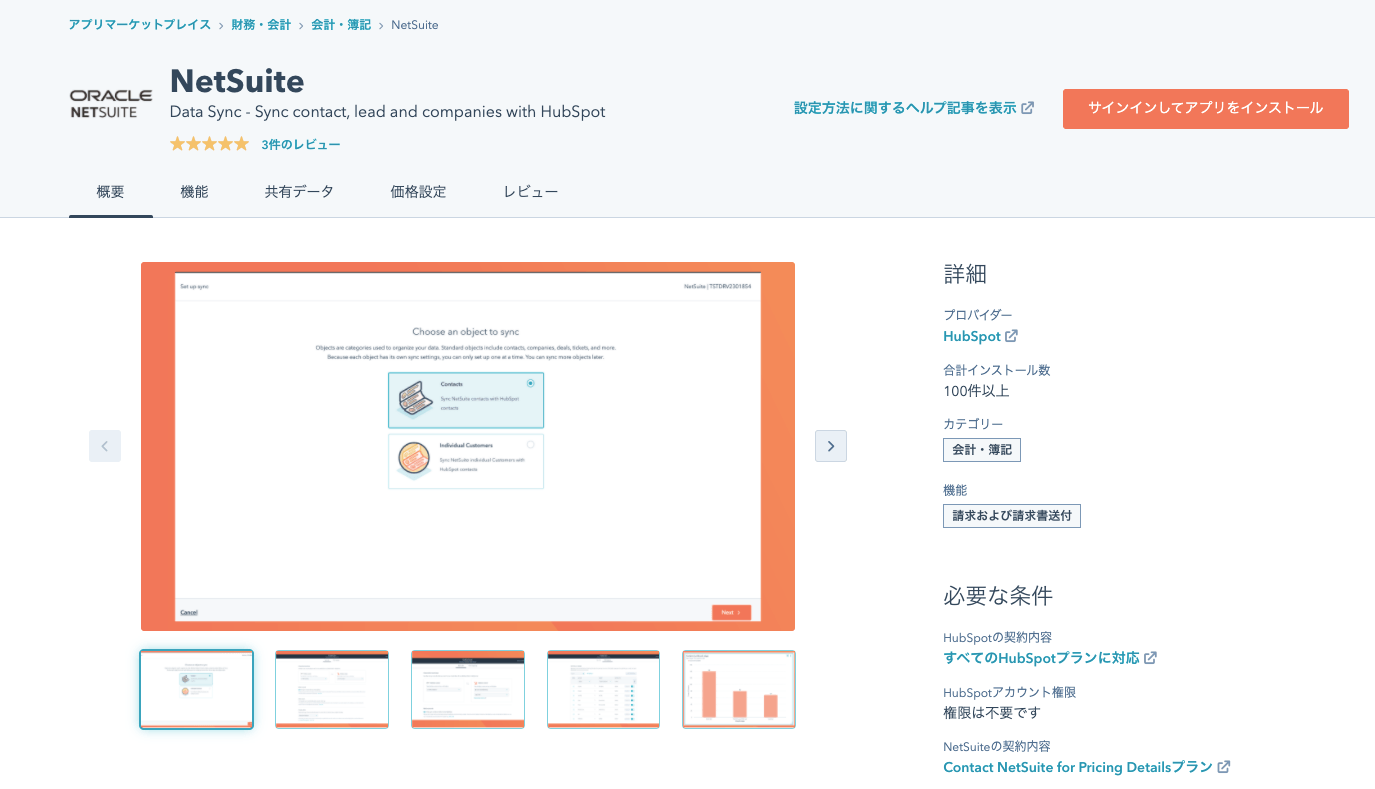Switch to the 機能 tab
Viewport: 1375px width, 789px height.
[194, 192]
